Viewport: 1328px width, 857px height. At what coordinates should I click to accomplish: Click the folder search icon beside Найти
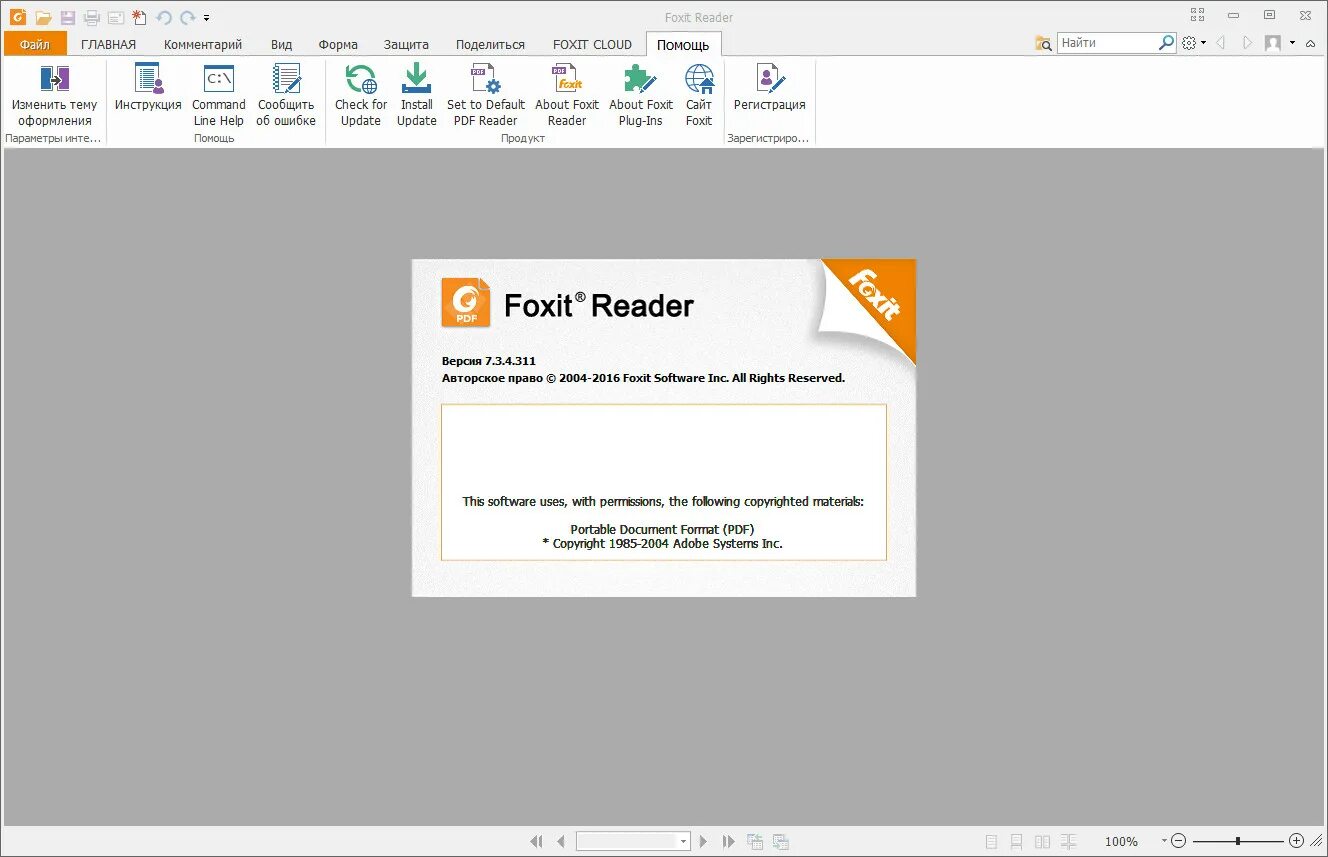(x=1043, y=43)
